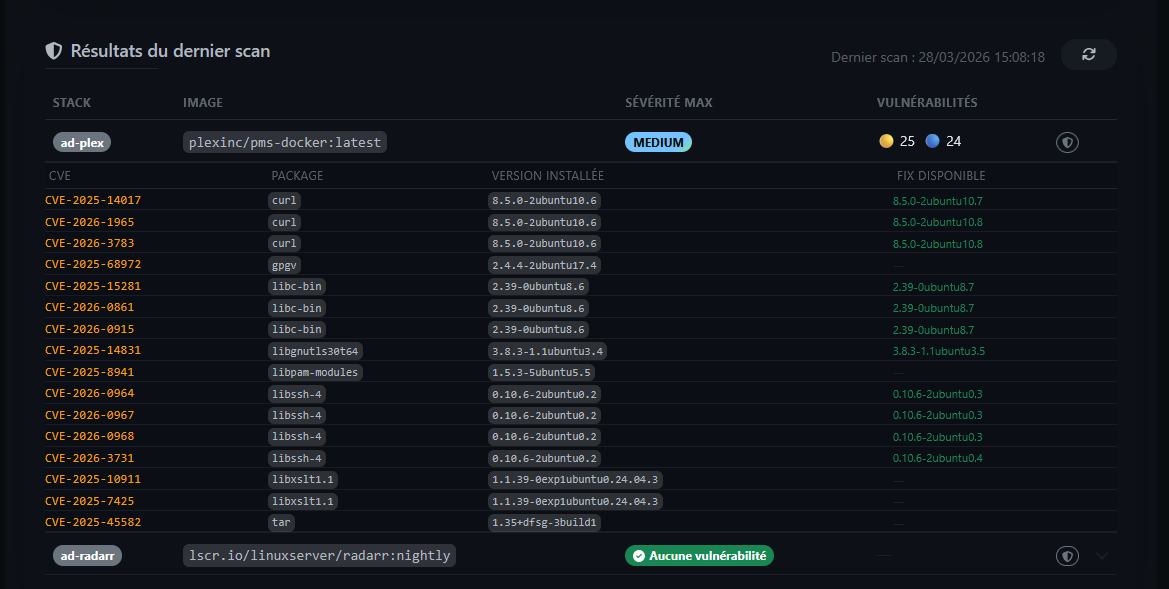Click the 0.10.6-2ubuntu0.4 fix version
Image resolution: width=1169 pixels, height=589 pixels.
click(937, 458)
